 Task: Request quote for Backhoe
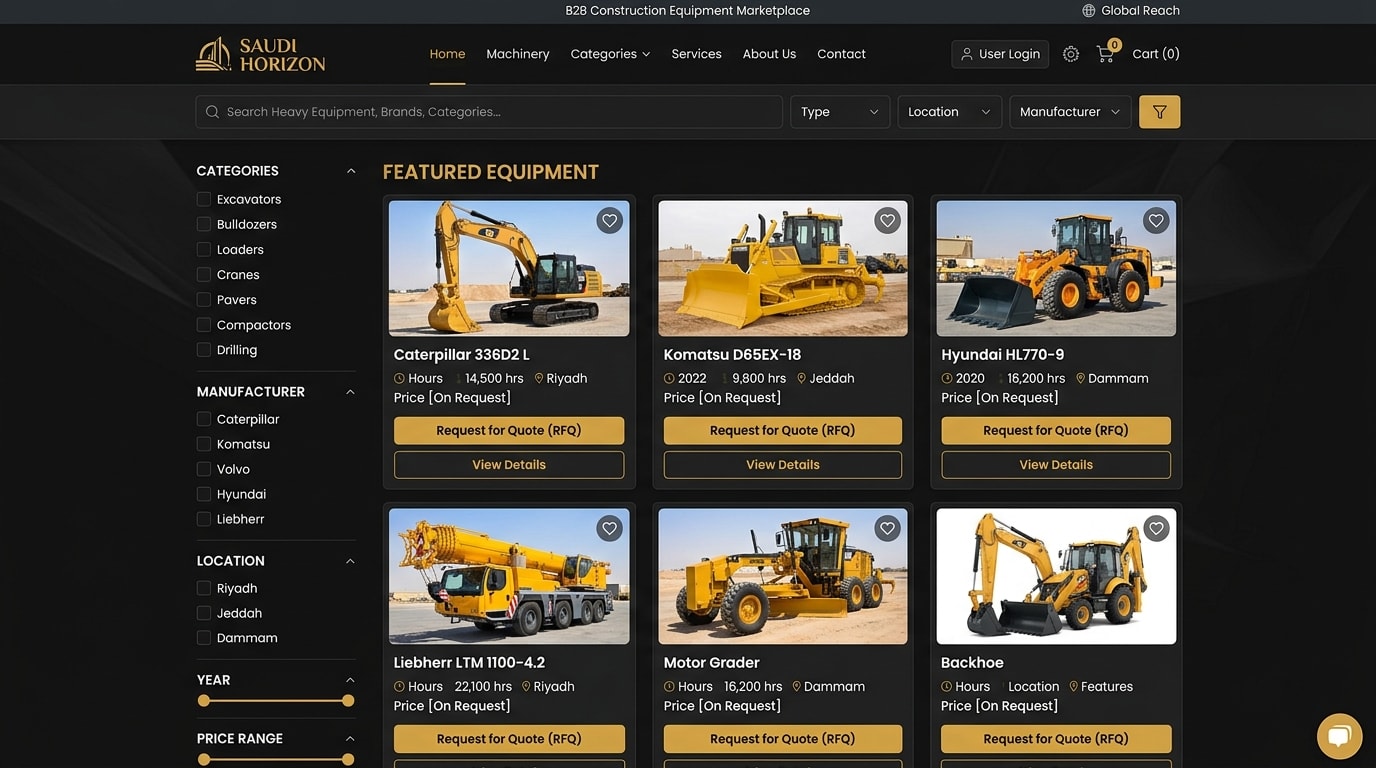click(1056, 739)
